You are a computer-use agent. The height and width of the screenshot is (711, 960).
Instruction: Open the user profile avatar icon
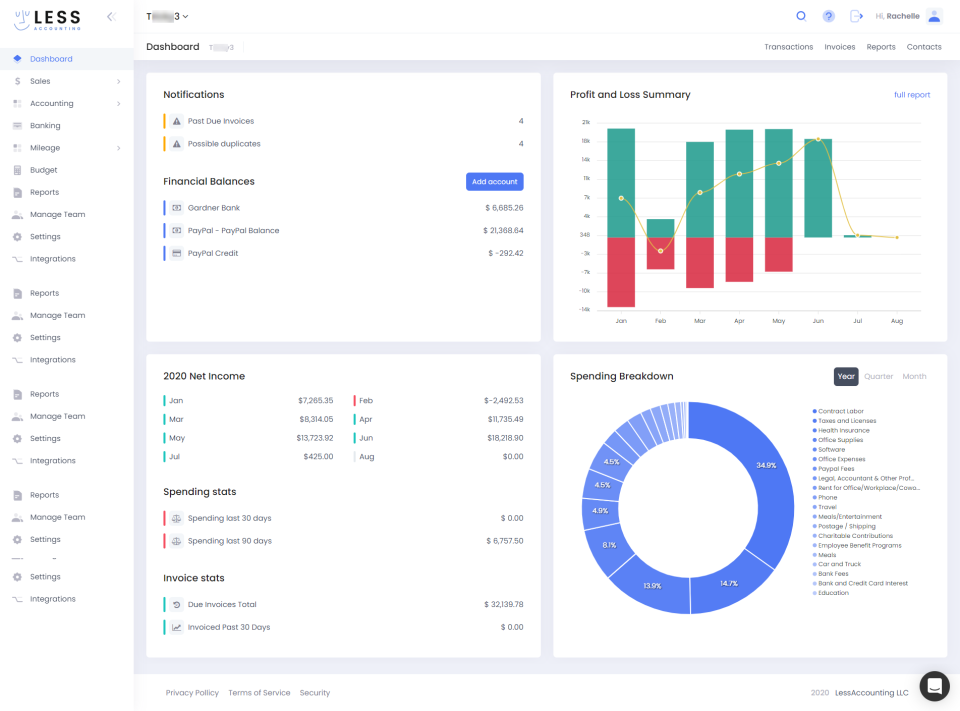tap(934, 16)
